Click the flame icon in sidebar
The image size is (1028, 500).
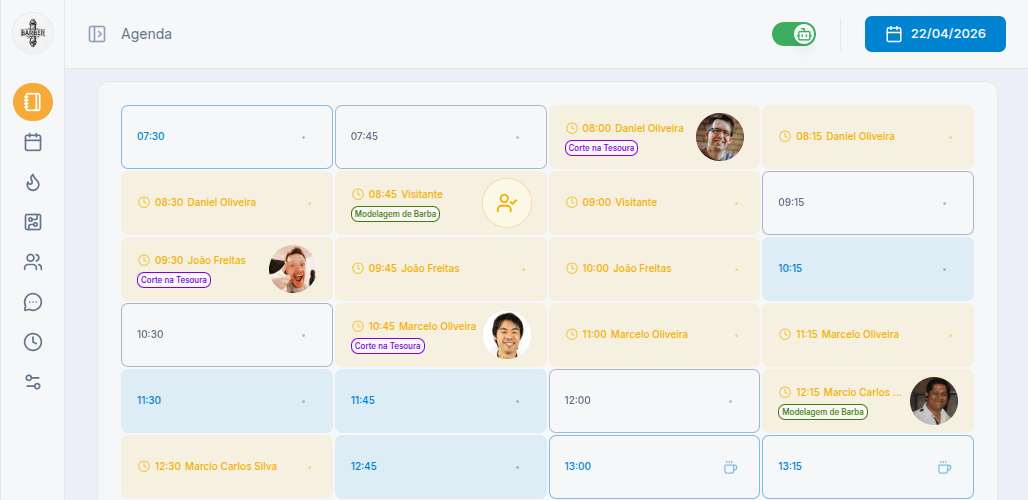click(33, 182)
